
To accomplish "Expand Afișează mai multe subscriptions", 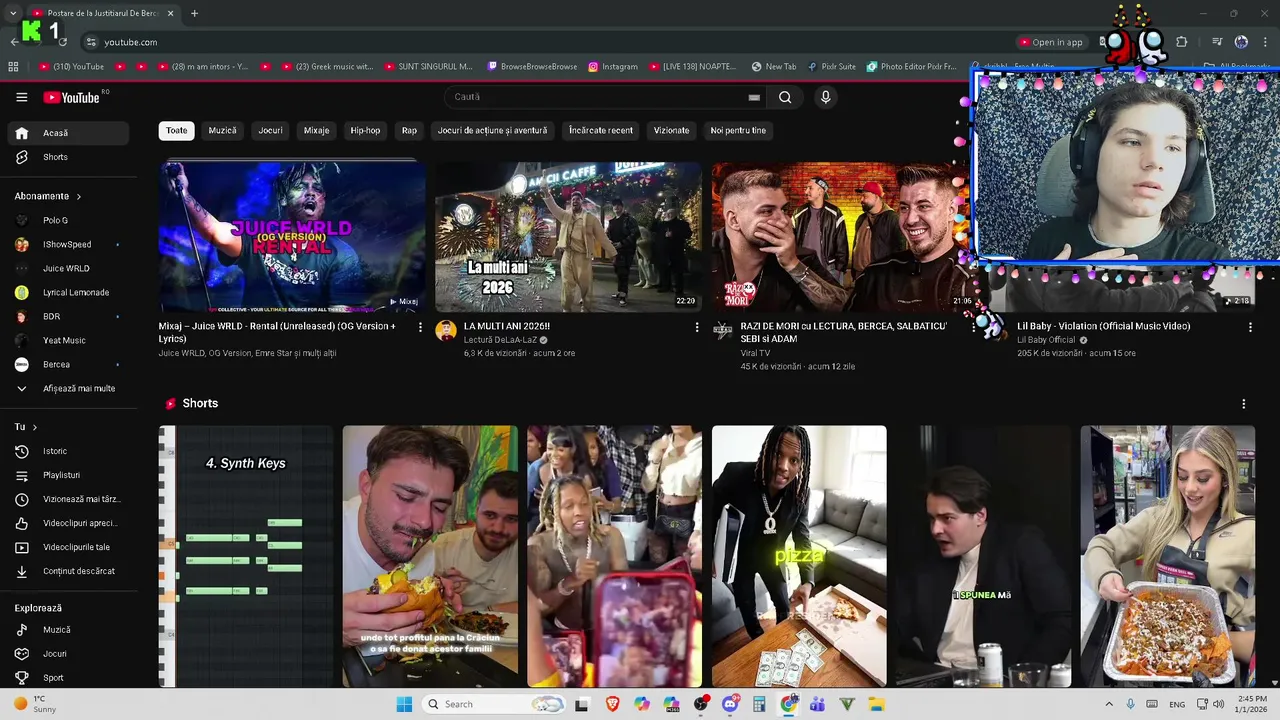I will [68, 388].
